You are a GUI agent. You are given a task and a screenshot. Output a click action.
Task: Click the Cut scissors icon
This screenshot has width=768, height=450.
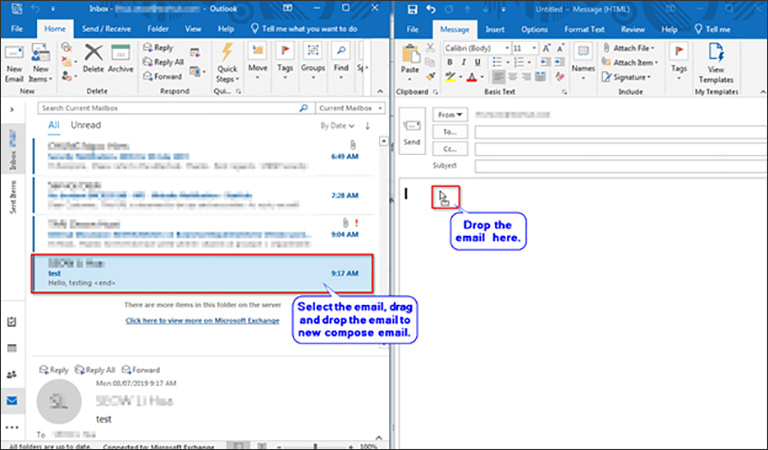(430, 47)
